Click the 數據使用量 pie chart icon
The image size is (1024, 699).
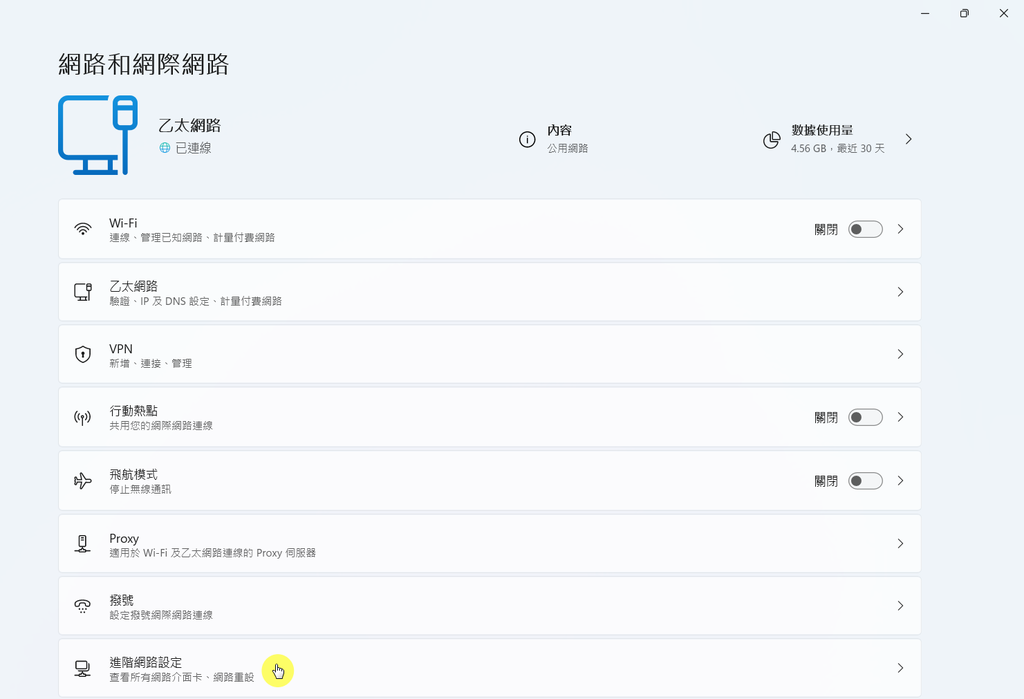771,139
